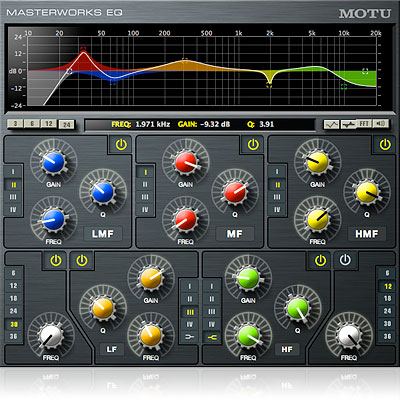Viewport: 400px width, 400px height.
Task: Select filter type IV for LMF band
Action: coord(13,210)
